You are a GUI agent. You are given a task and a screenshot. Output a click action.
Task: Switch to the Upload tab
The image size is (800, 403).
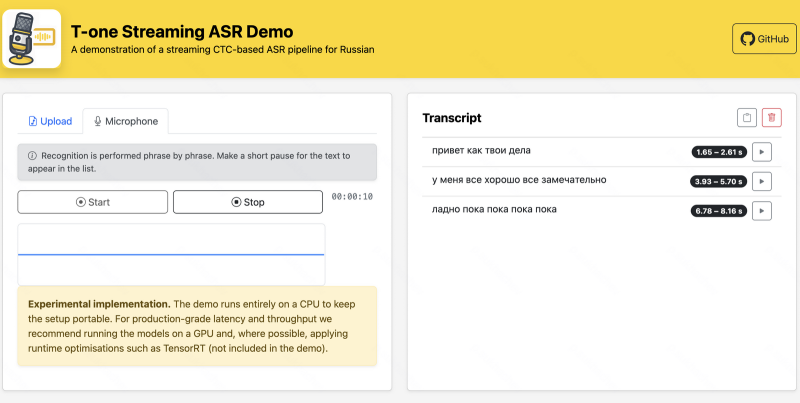point(50,121)
